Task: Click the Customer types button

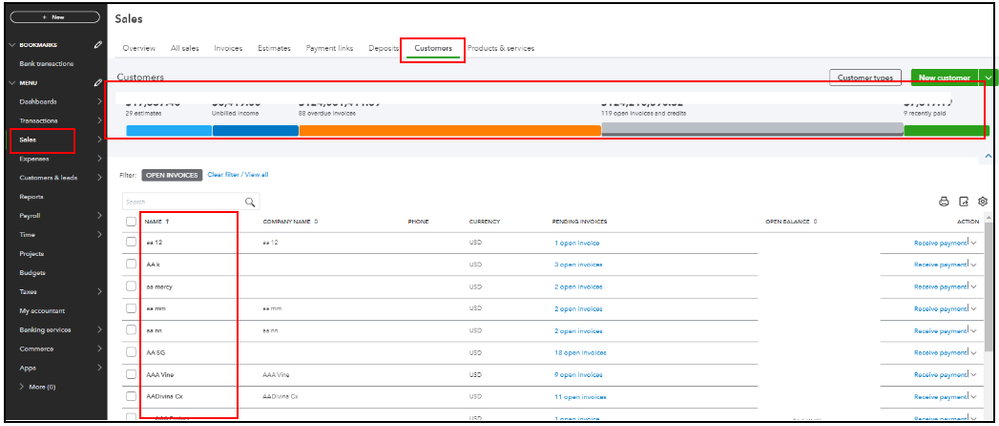Action: coord(865,78)
